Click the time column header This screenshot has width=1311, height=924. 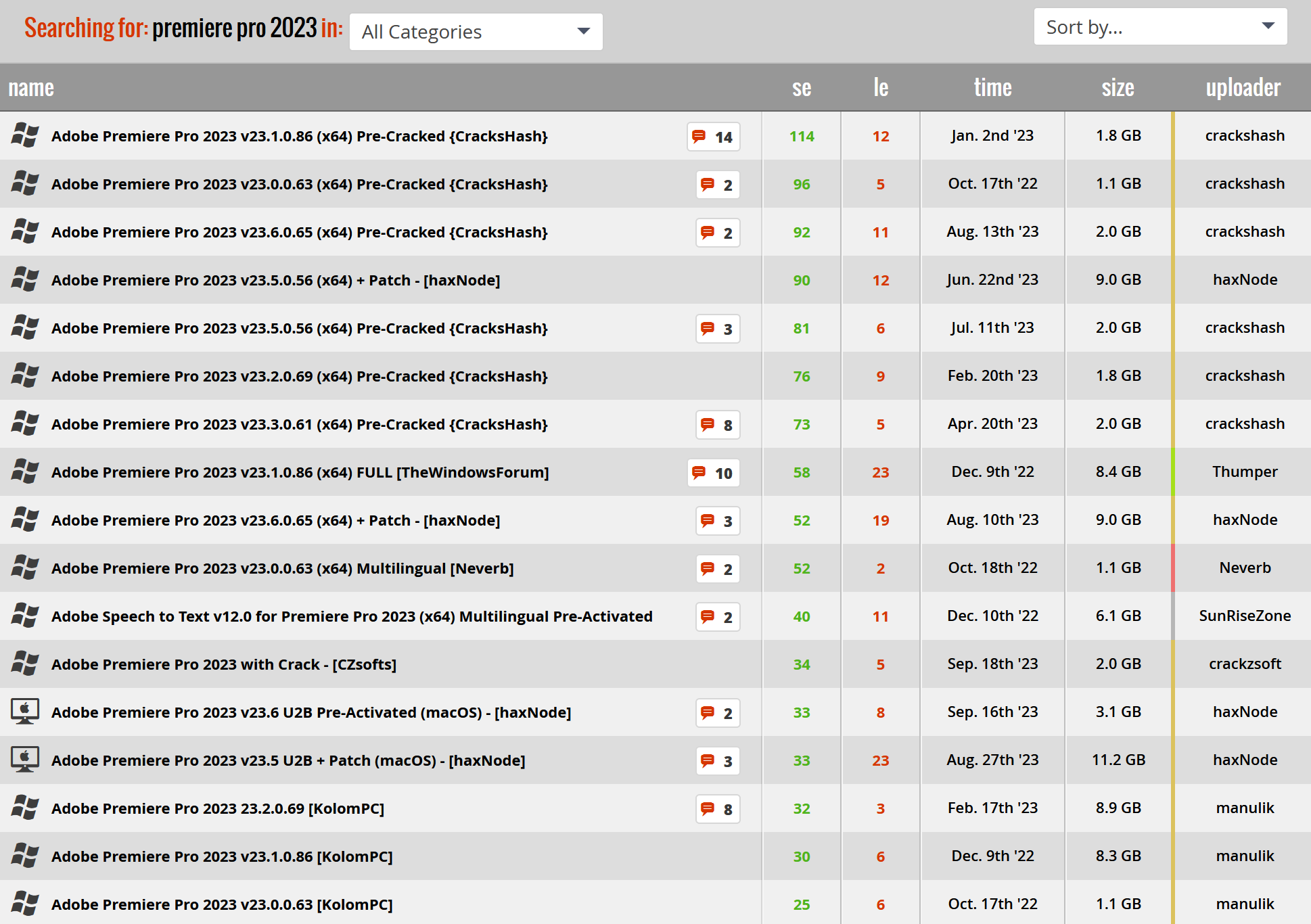pyautogui.click(x=992, y=88)
